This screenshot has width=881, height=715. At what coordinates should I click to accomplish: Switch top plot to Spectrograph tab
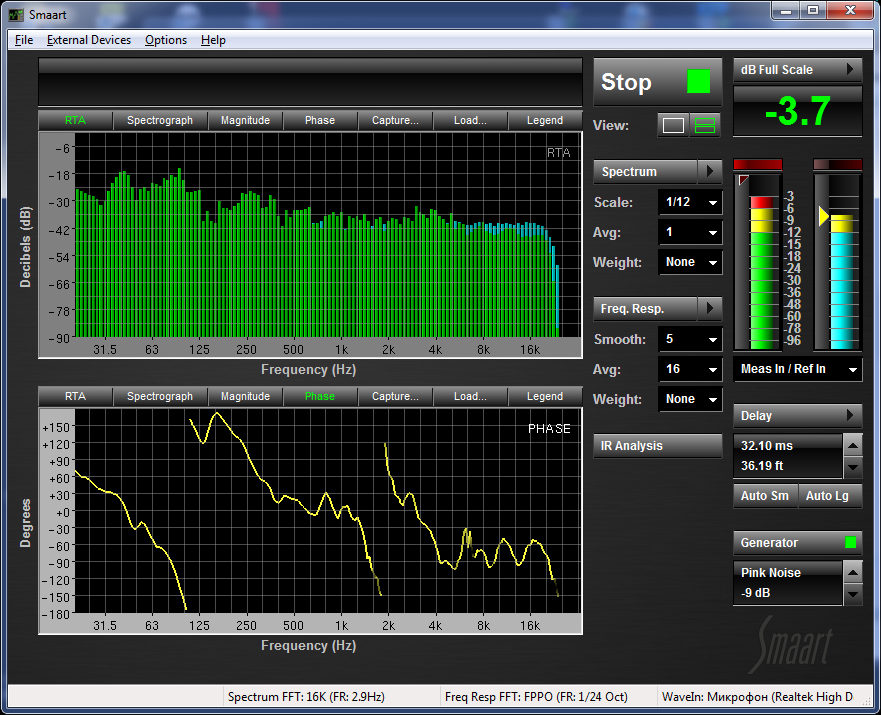pos(160,121)
